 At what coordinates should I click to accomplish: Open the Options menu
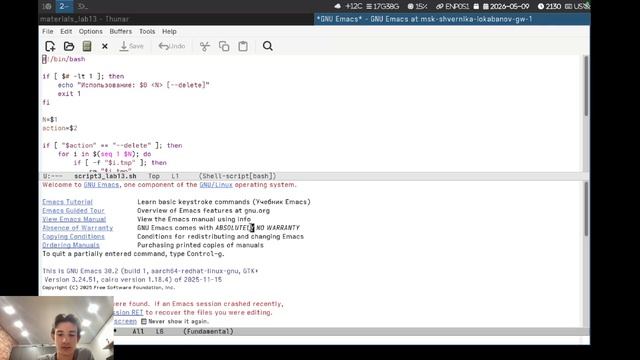point(91,31)
